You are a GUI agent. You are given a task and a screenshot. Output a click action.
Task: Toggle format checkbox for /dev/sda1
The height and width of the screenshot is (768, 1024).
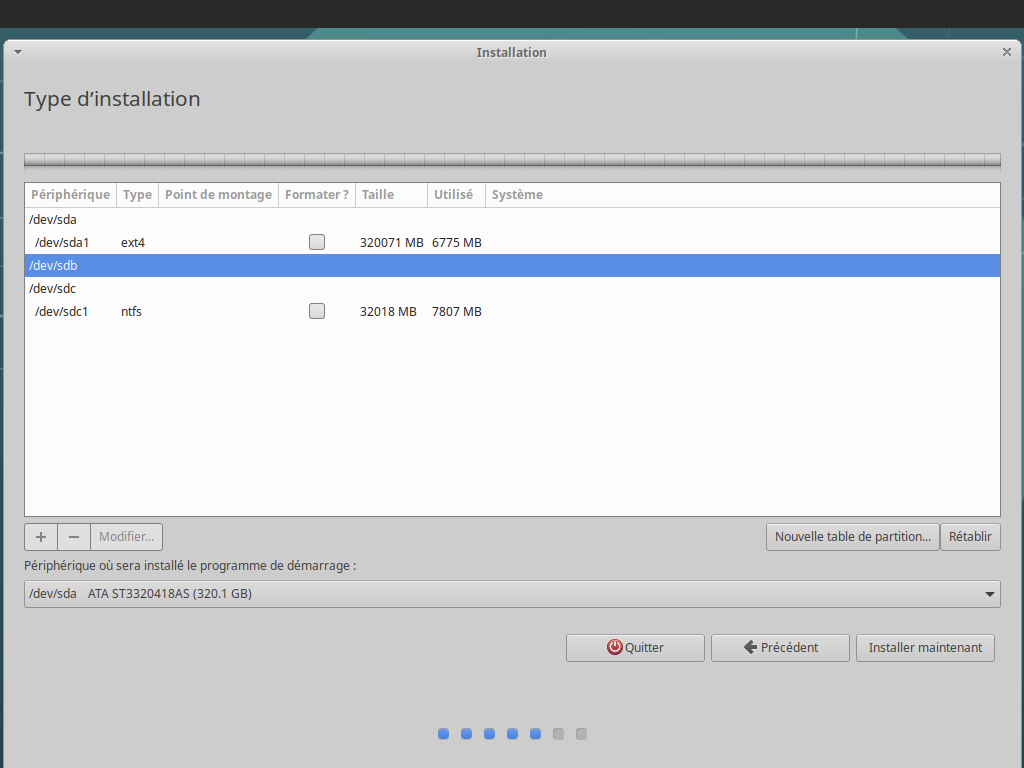click(317, 242)
